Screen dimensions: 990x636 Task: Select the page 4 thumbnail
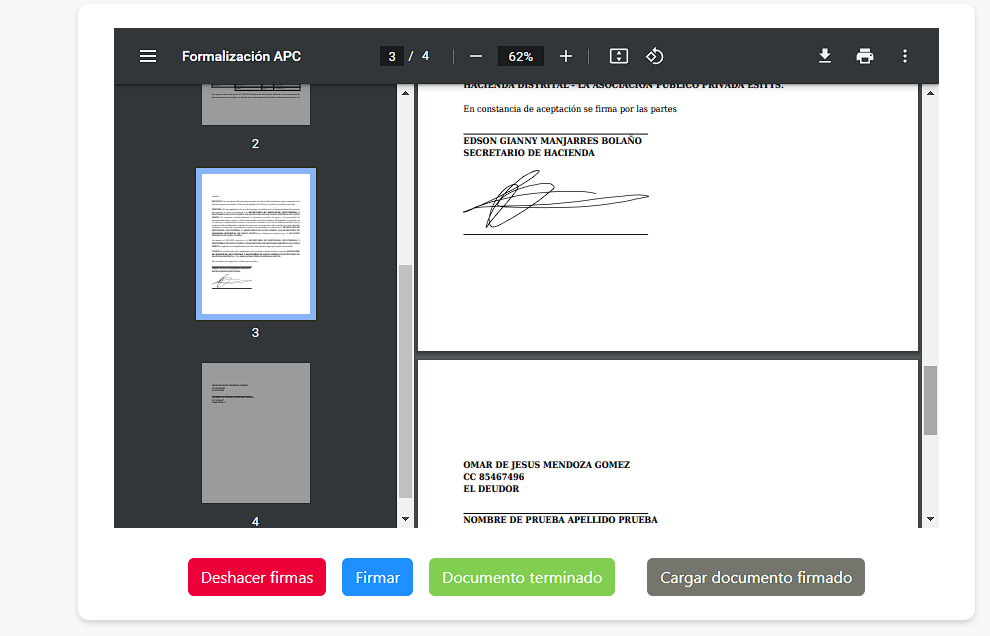coord(256,433)
